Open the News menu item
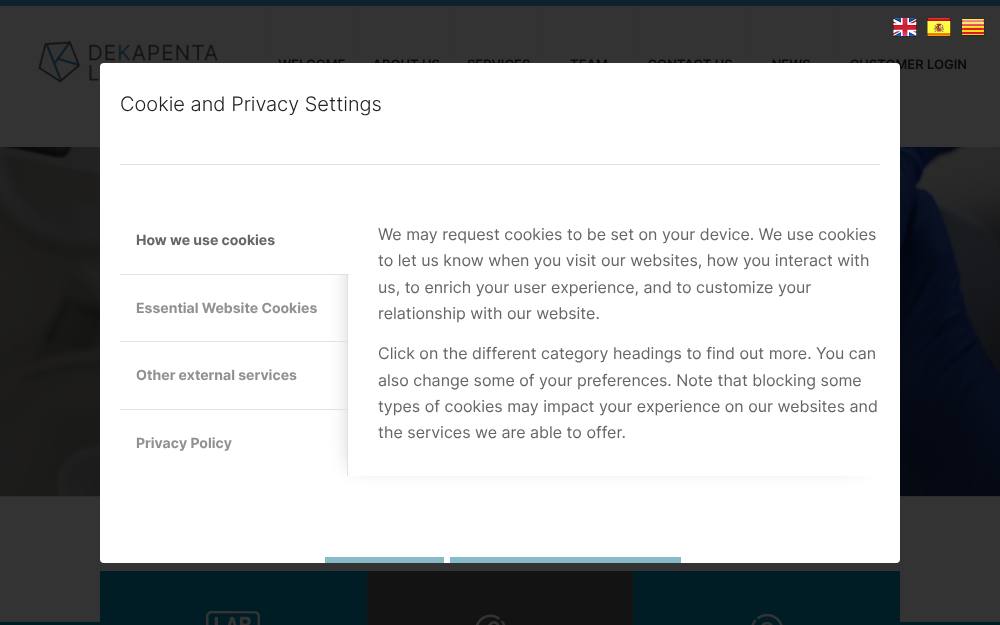The width and height of the screenshot is (1000, 625). 791,61
